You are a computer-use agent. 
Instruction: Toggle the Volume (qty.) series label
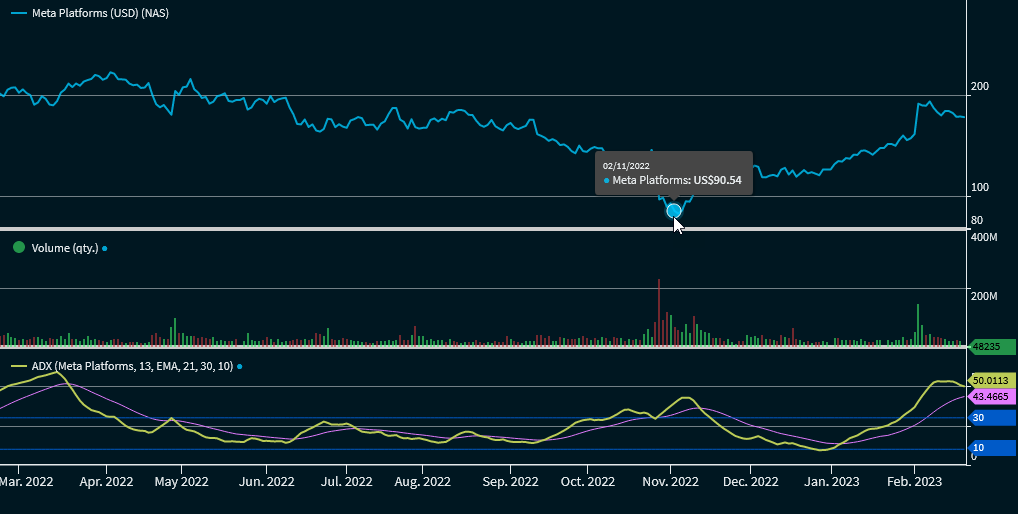[x=65, y=248]
